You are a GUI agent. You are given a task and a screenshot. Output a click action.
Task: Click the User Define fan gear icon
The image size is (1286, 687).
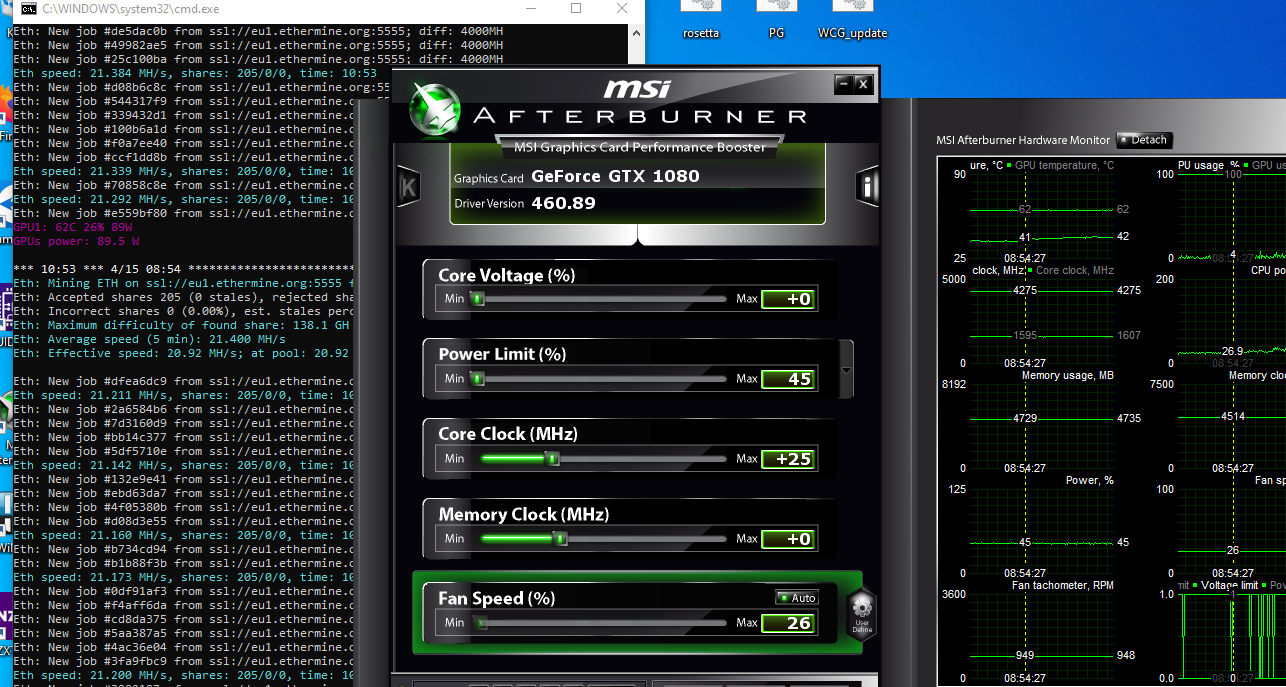coord(861,611)
